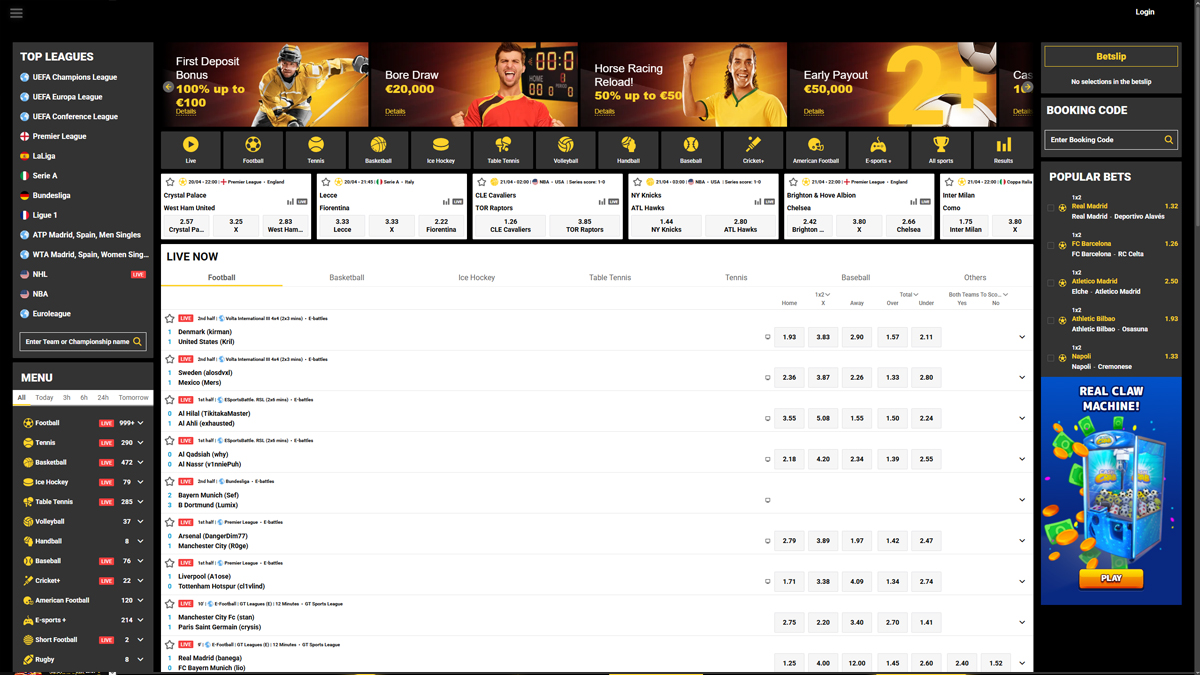Open live stream icon for Denmark (kirman) match
The height and width of the screenshot is (675, 1200).
point(768,337)
